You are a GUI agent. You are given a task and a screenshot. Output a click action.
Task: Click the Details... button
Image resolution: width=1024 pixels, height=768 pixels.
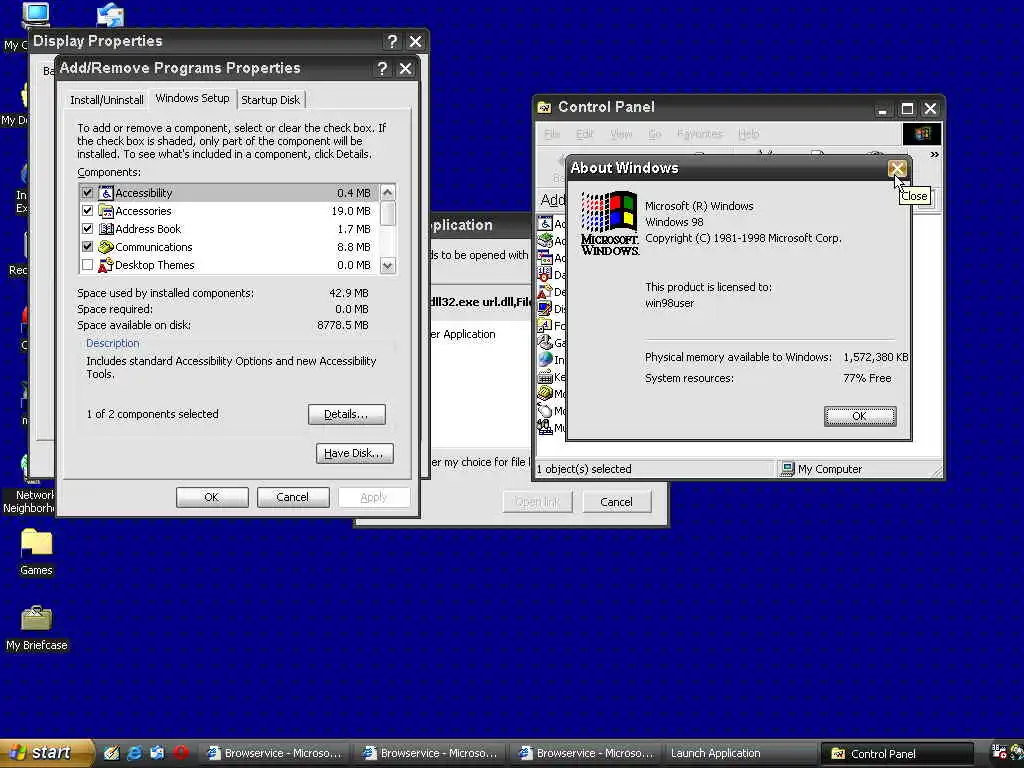[x=347, y=414]
